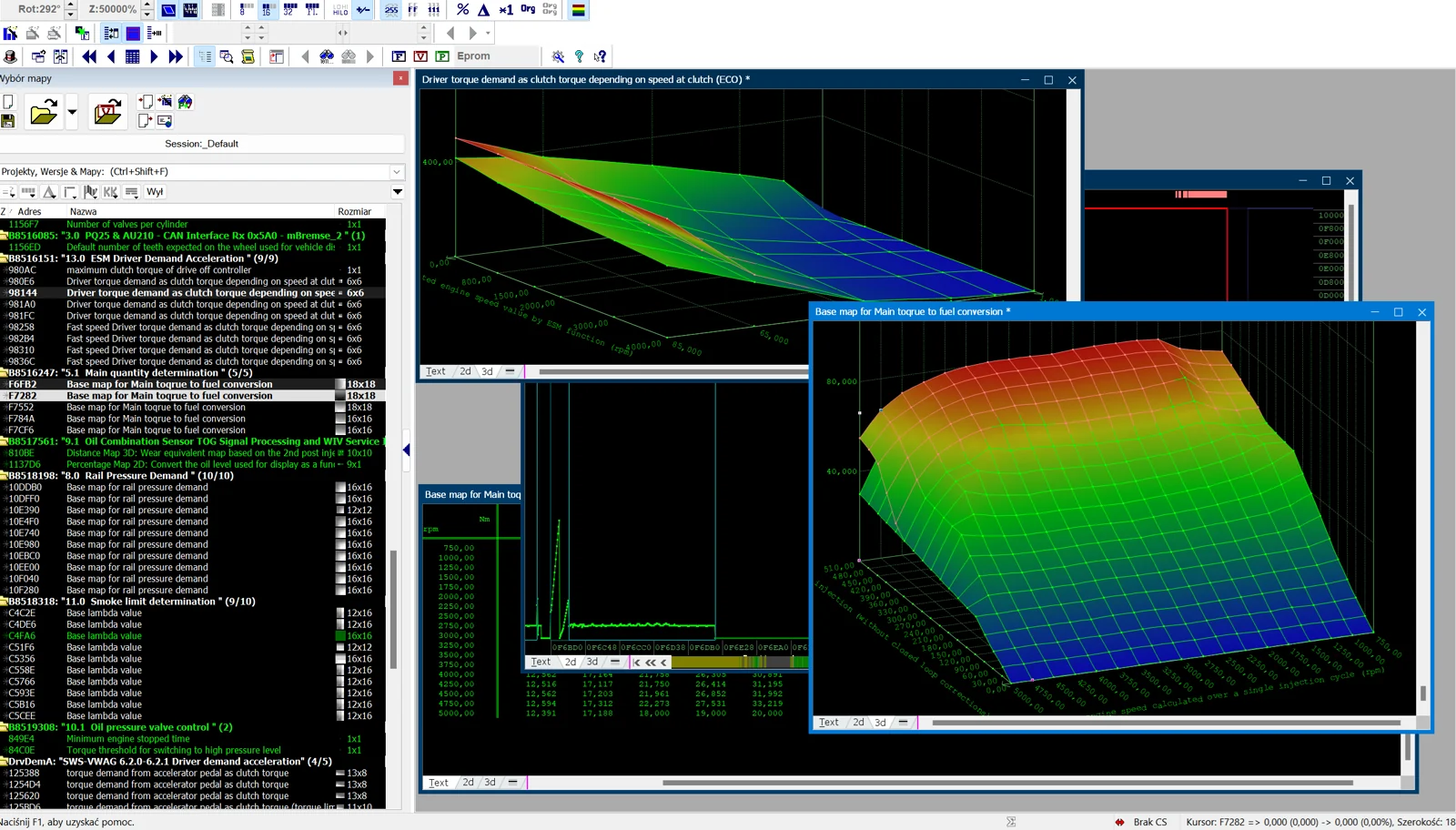Click horizontal scrollbar in Driver torque window
Image resolution: width=1456 pixels, height=830 pixels.
point(673,371)
